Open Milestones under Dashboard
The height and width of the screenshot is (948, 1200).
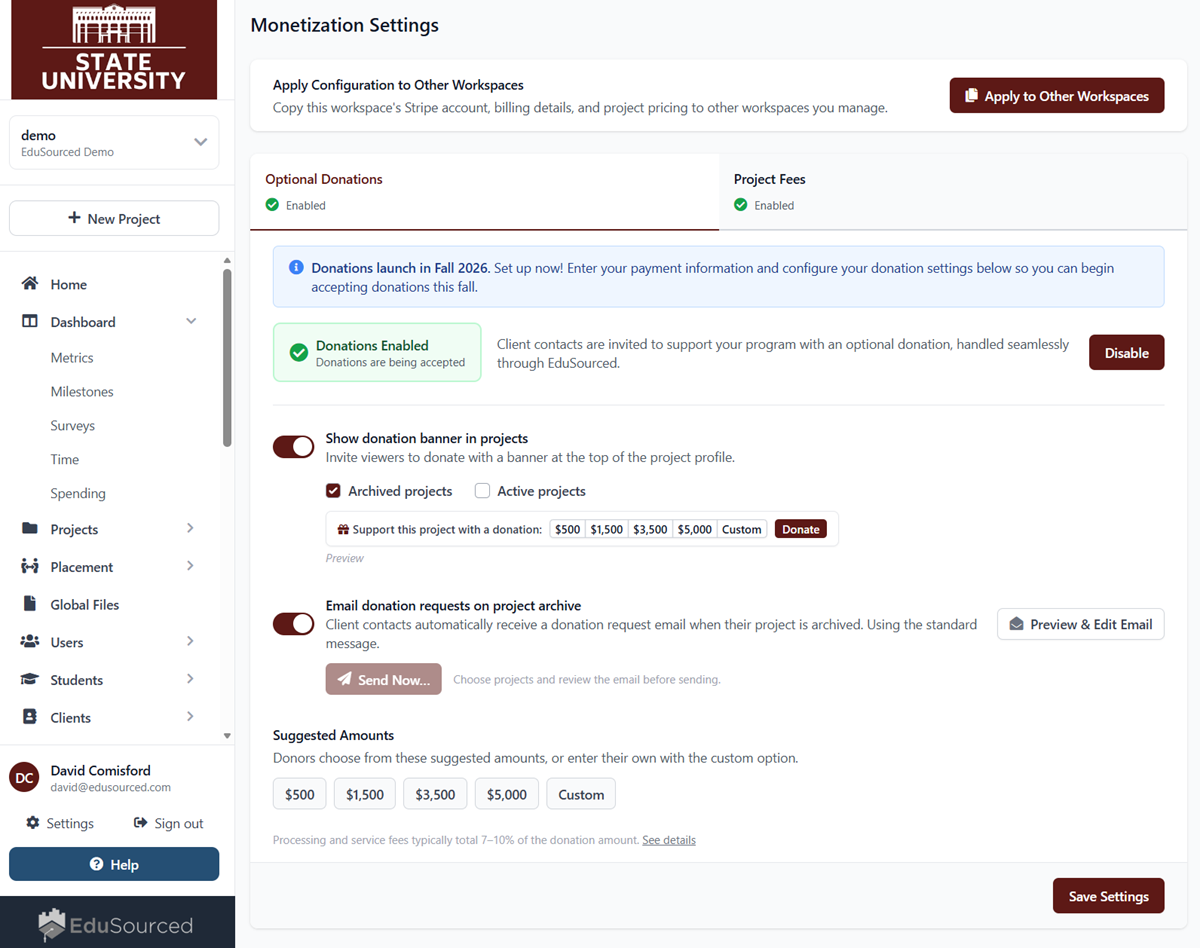point(82,392)
